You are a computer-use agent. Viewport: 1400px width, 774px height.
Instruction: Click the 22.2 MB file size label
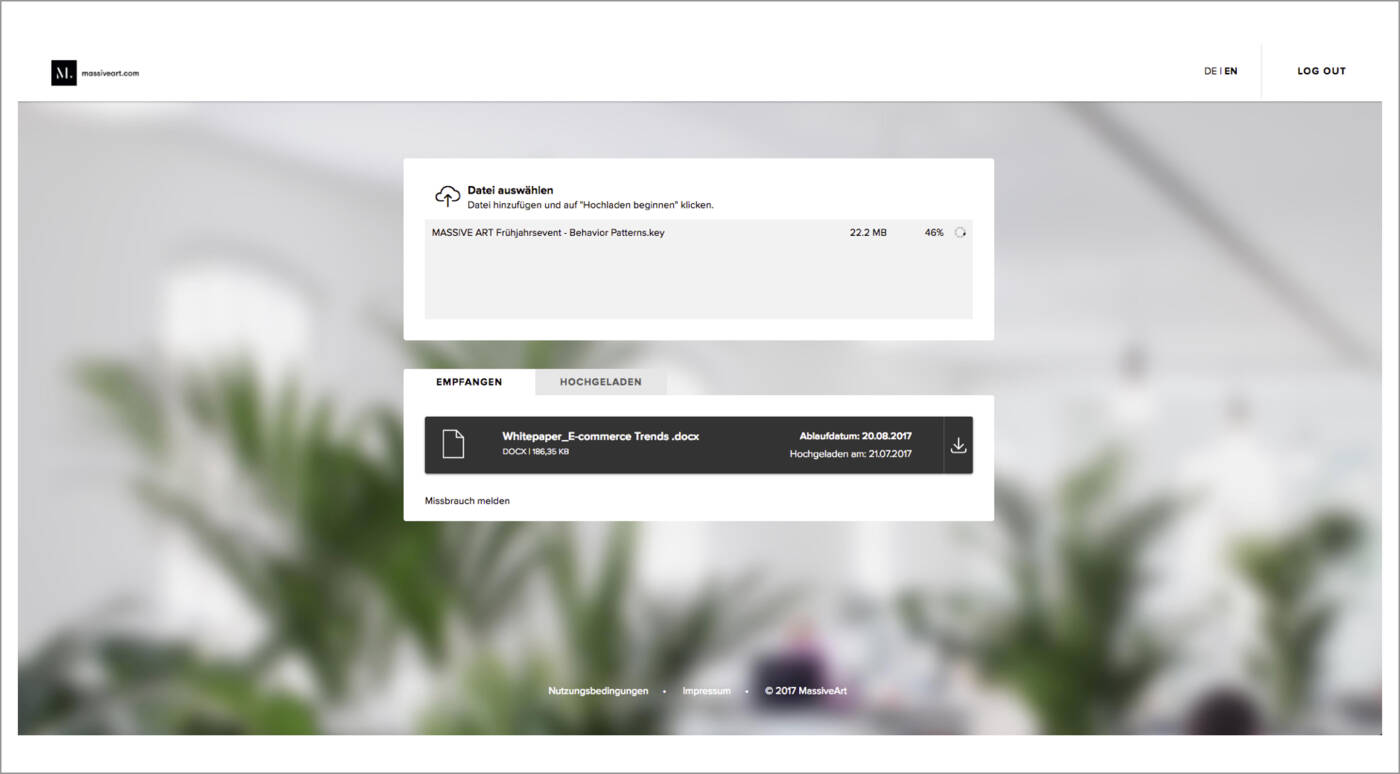[x=867, y=233]
